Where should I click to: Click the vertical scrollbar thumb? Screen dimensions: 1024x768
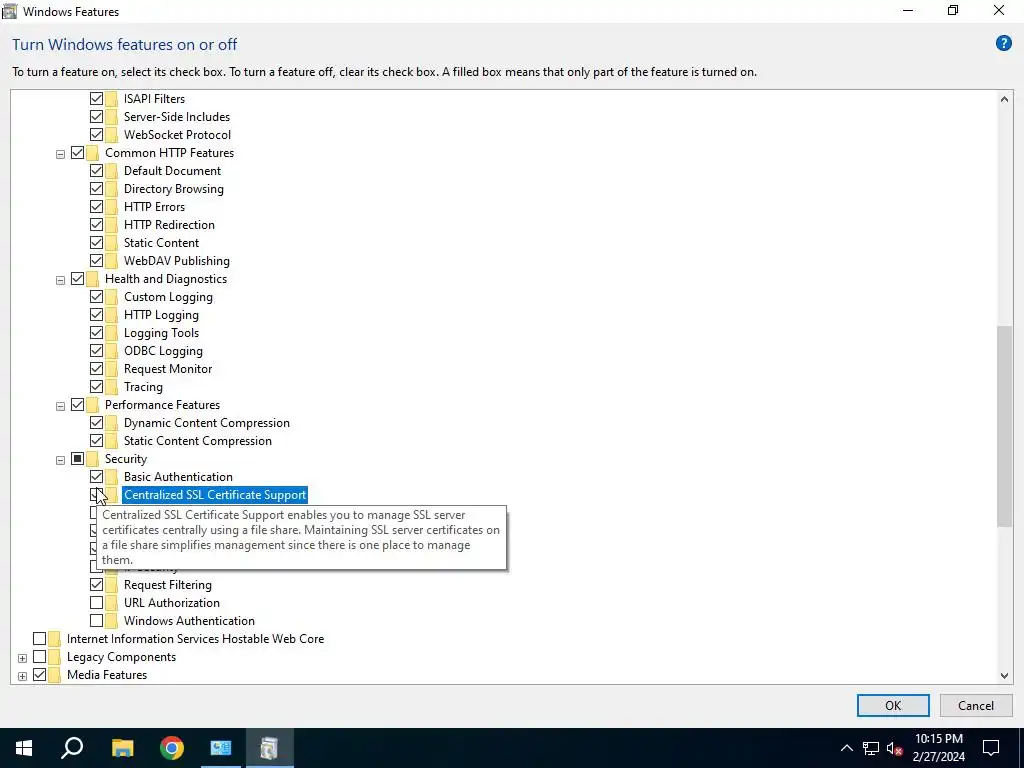point(1004,426)
